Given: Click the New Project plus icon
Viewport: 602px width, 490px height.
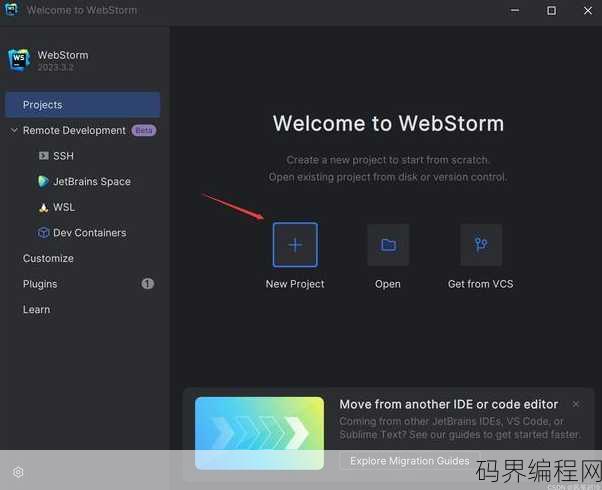Looking at the screenshot, I should tap(295, 245).
